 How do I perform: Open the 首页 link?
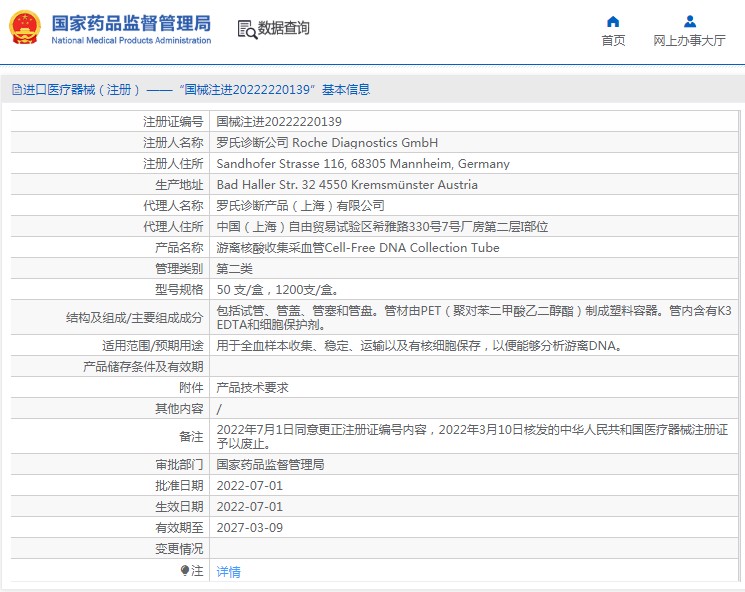[x=613, y=40]
